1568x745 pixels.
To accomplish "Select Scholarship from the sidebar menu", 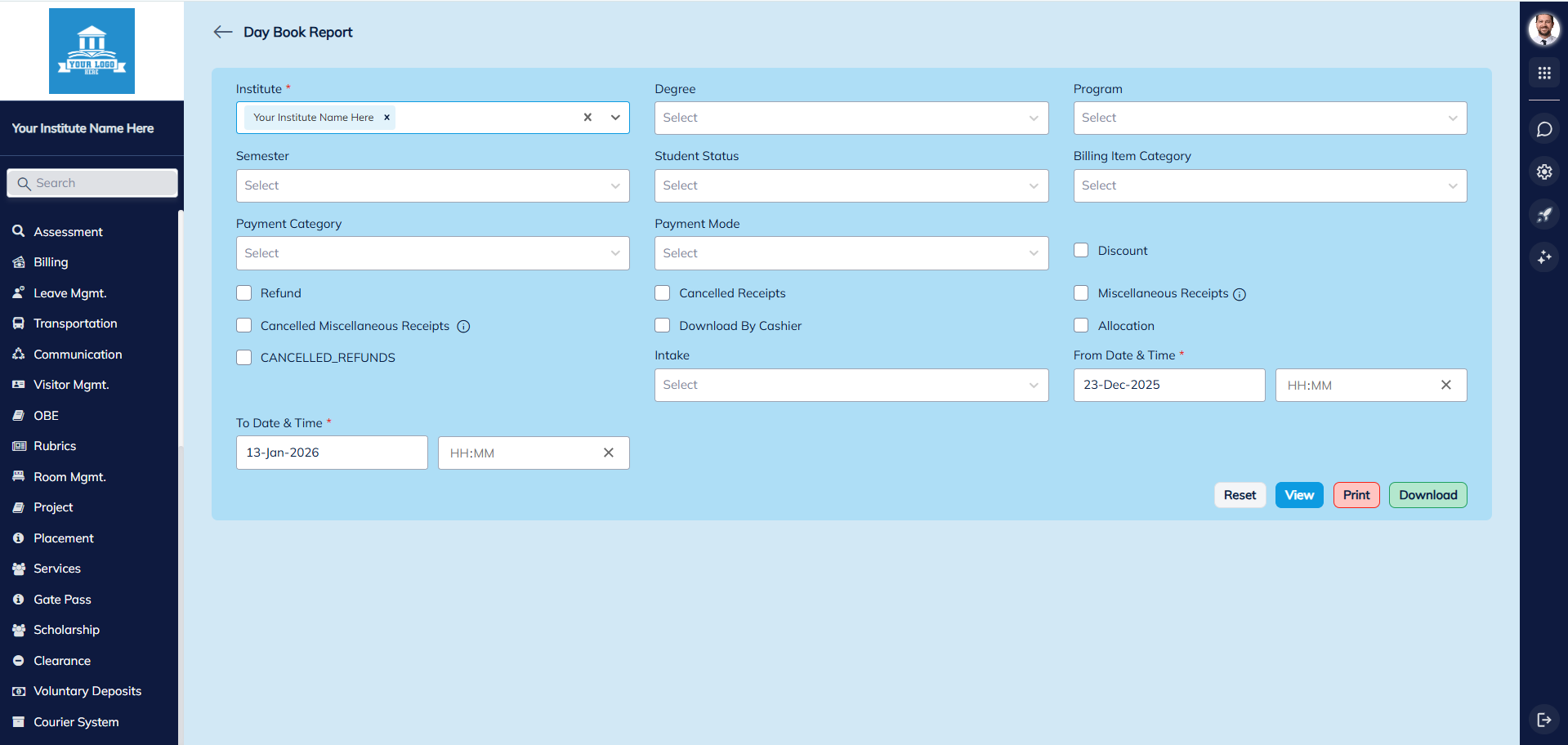I will tap(66, 630).
